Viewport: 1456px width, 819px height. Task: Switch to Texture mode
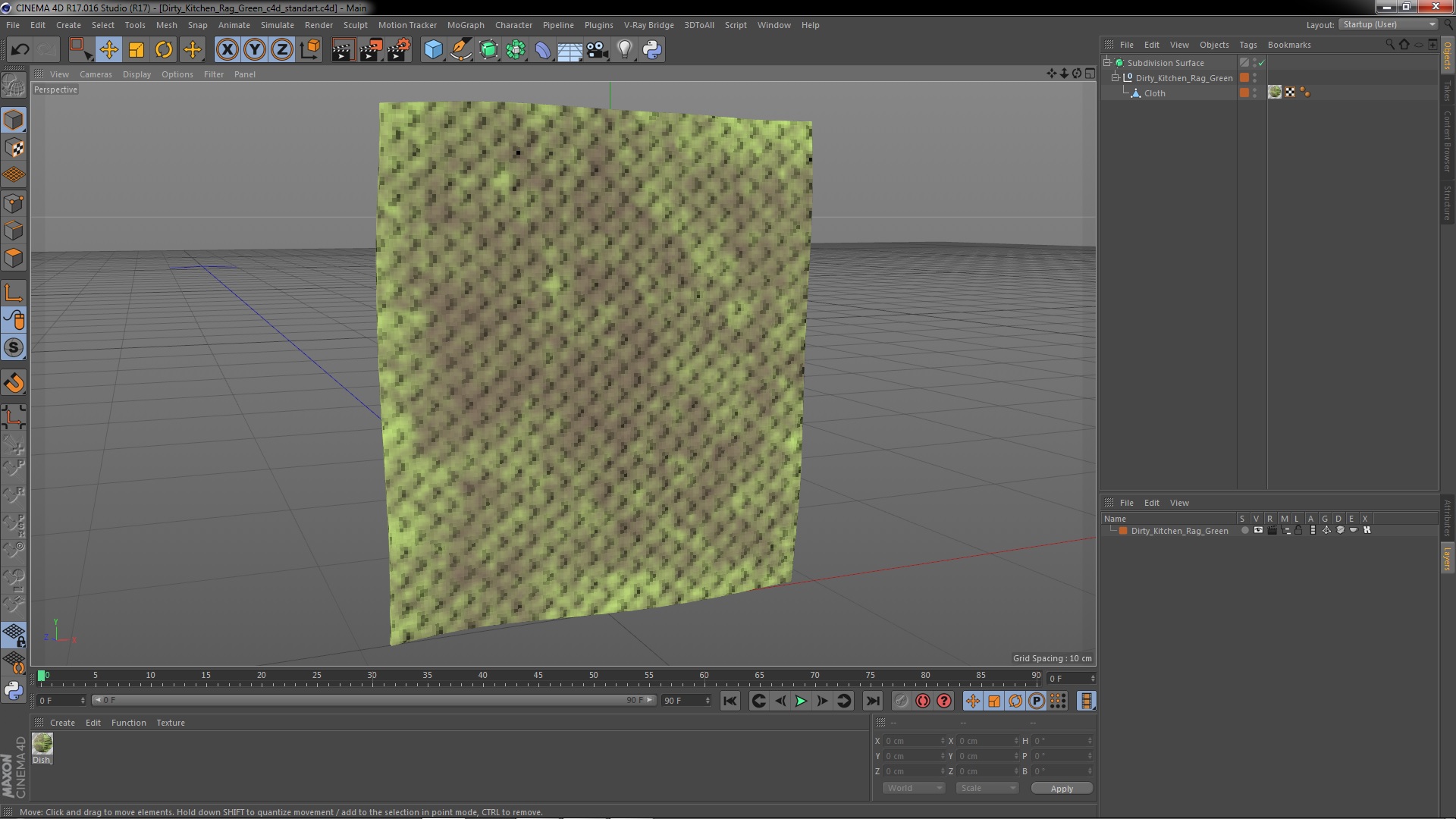point(14,148)
